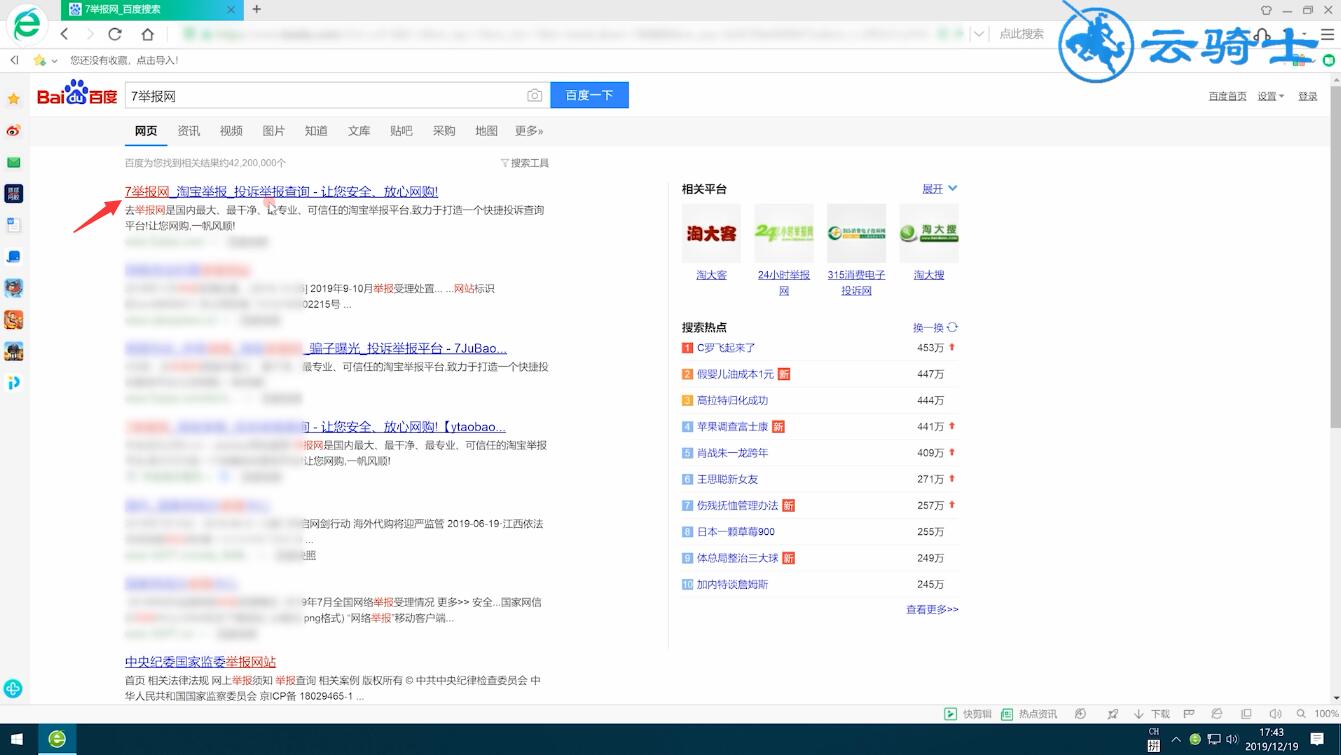Close the 7举报网_百度搜索 tab

click(233, 9)
